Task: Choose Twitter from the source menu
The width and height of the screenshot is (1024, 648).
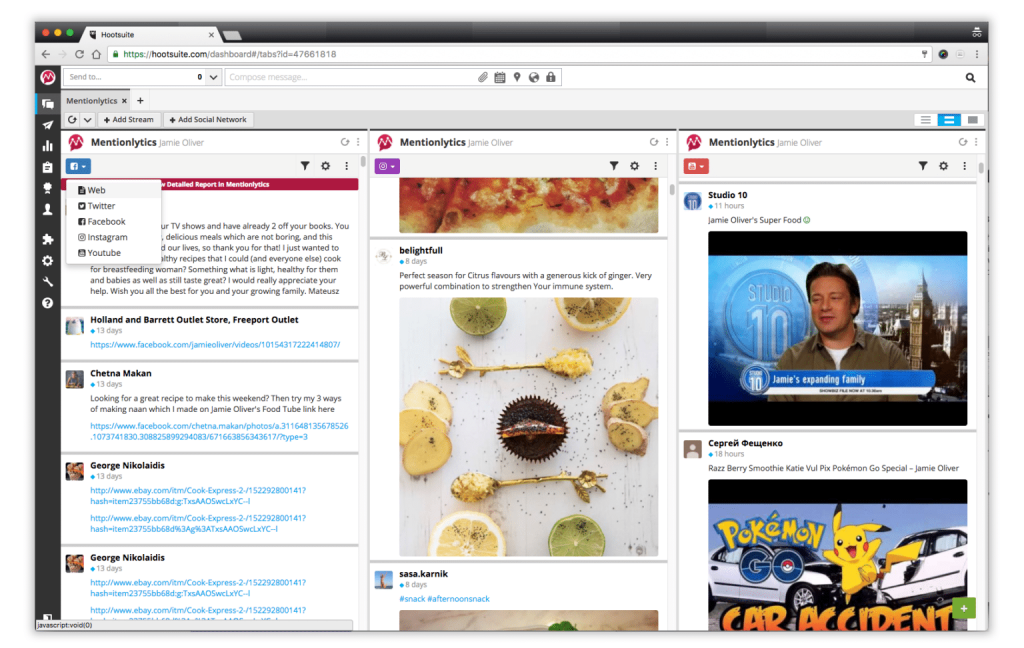Action: [x=100, y=206]
